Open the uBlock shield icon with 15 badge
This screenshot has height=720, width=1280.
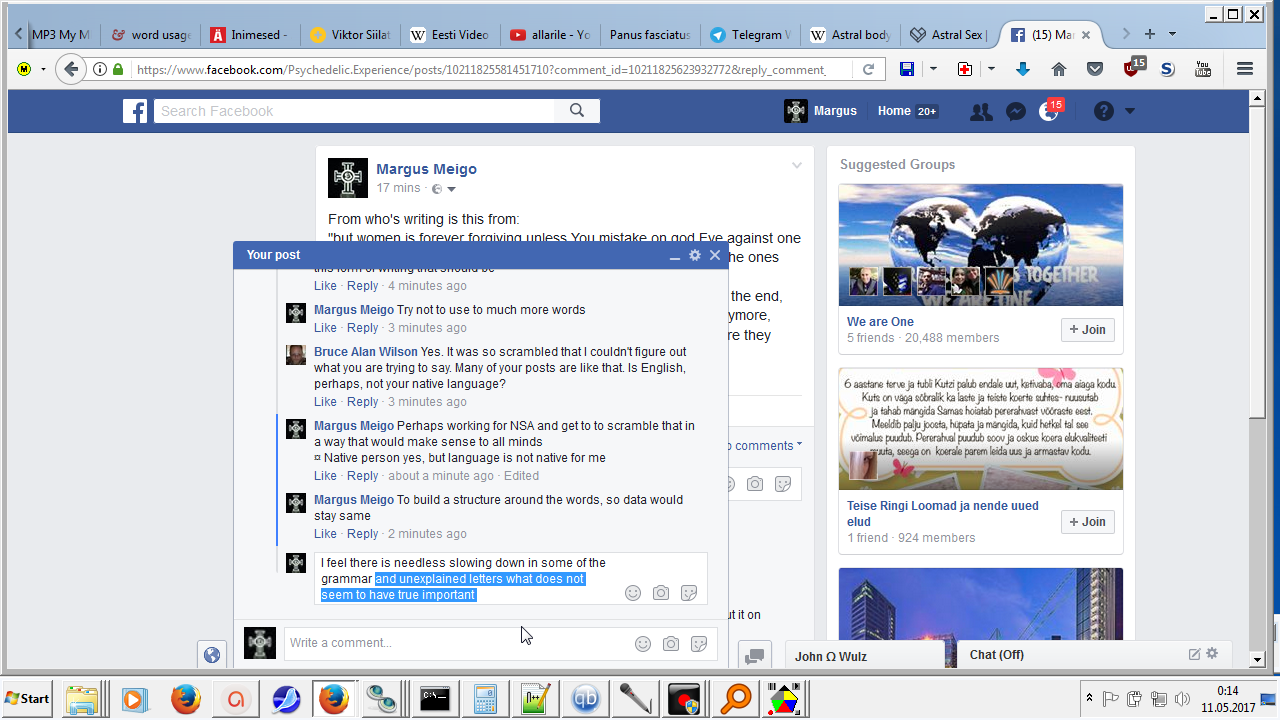[x=1133, y=68]
